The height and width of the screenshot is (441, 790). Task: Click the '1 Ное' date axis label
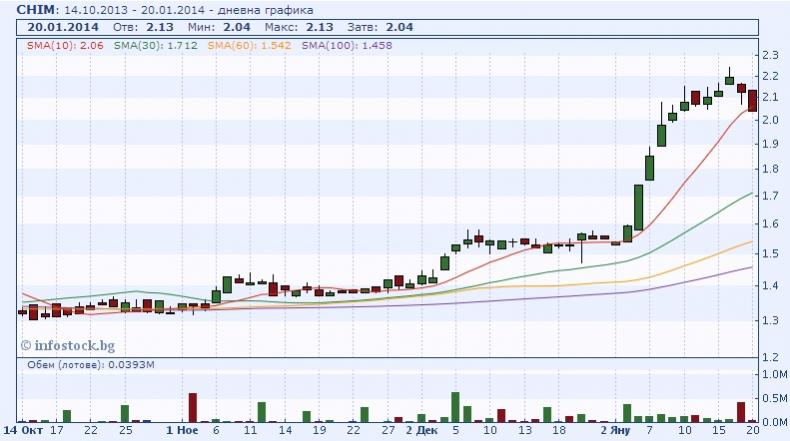(x=182, y=430)
